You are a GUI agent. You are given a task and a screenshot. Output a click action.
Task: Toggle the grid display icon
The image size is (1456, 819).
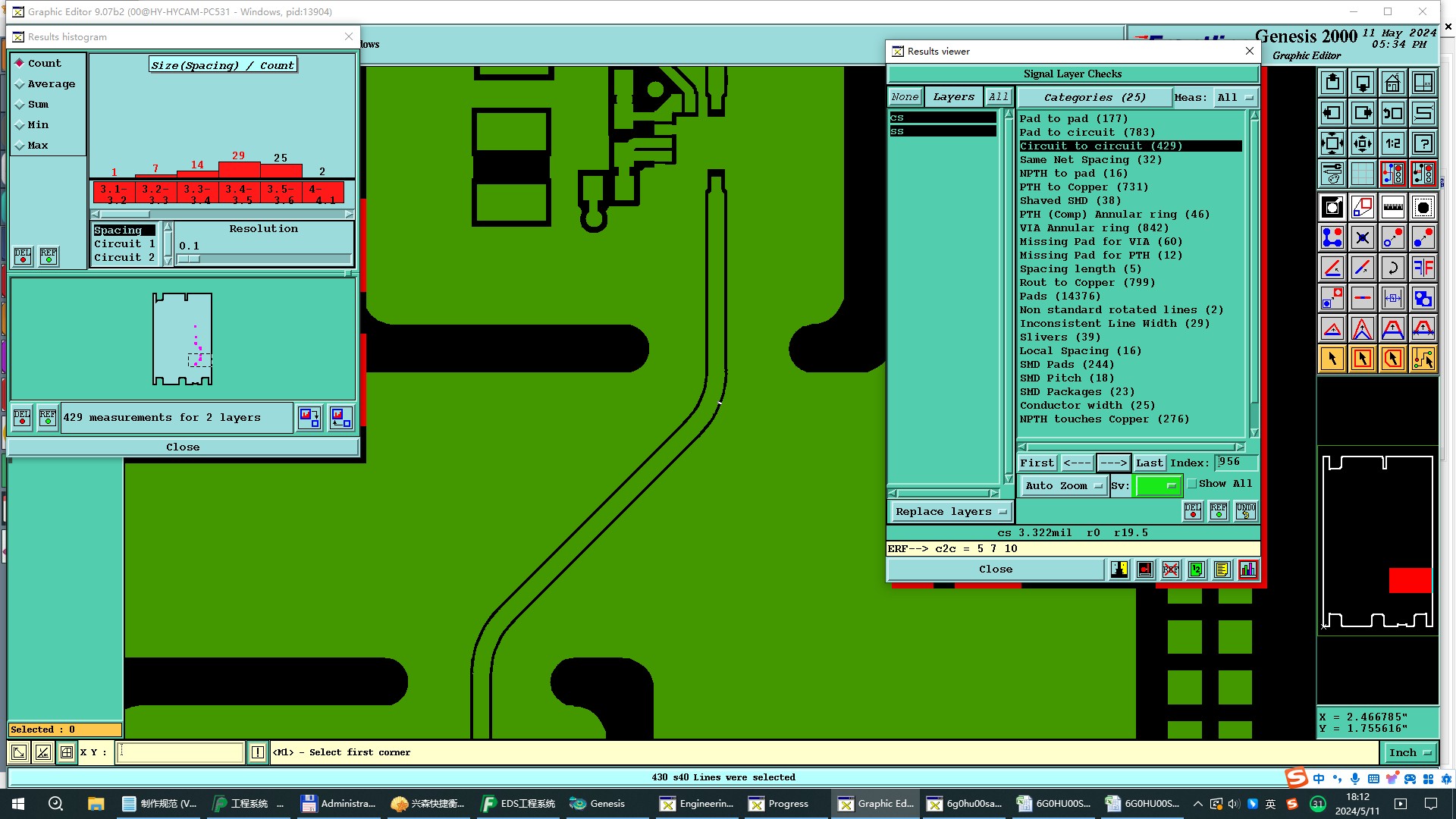tap(1363, 174)
